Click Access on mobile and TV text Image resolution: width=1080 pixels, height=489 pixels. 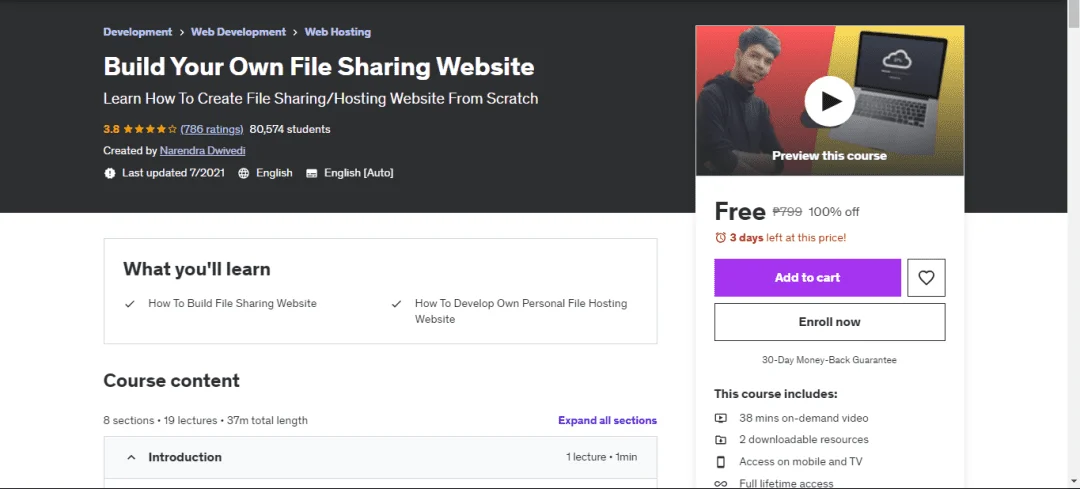[800, 461]
